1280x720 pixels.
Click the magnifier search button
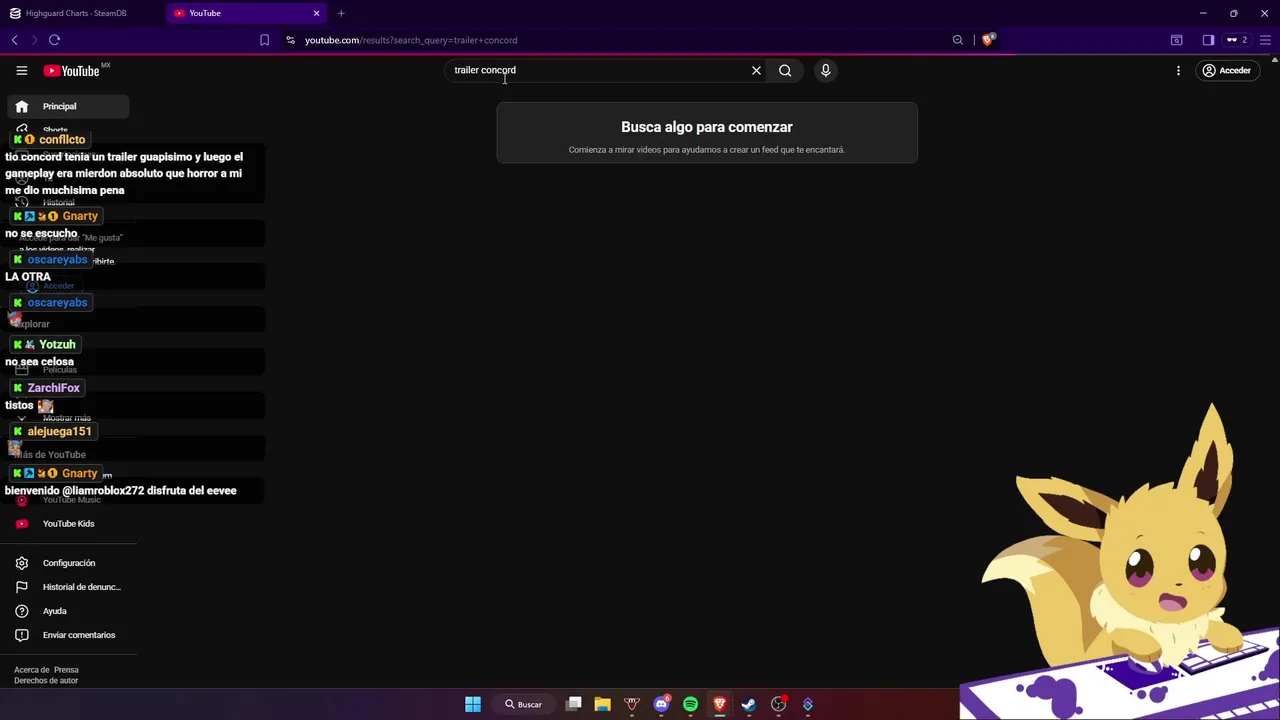pyautogui.click(x=785, y=70)
